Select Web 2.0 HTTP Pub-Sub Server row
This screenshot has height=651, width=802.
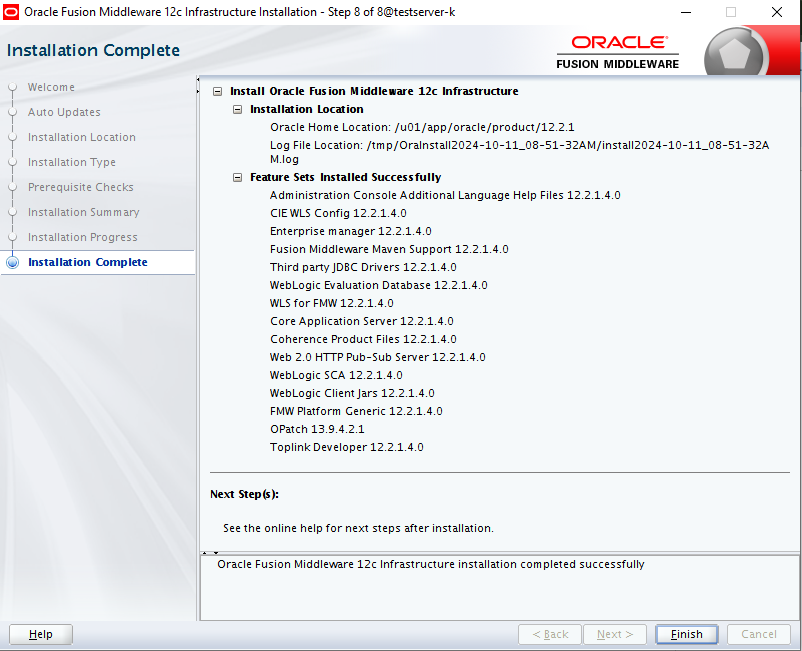(x=377, y=357)
